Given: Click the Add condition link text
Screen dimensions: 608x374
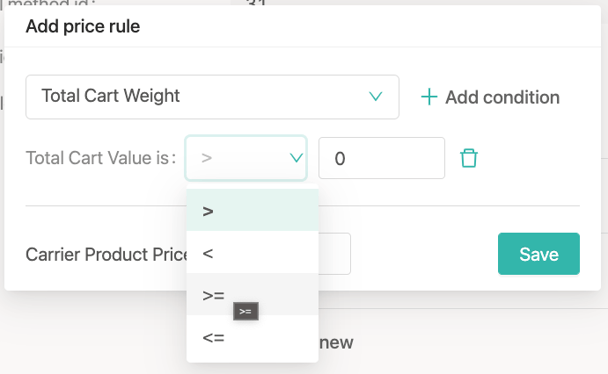Looking at the screenshot, I should 502,97.
